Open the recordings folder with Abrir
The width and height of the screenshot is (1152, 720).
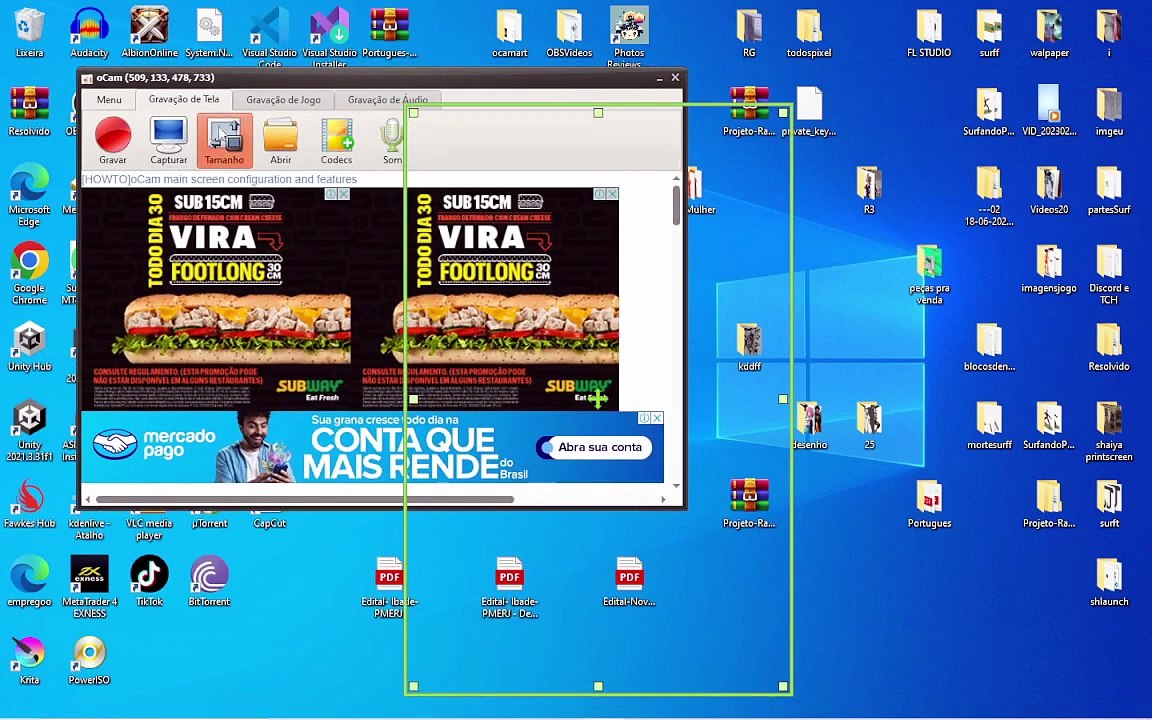(280, 140)
